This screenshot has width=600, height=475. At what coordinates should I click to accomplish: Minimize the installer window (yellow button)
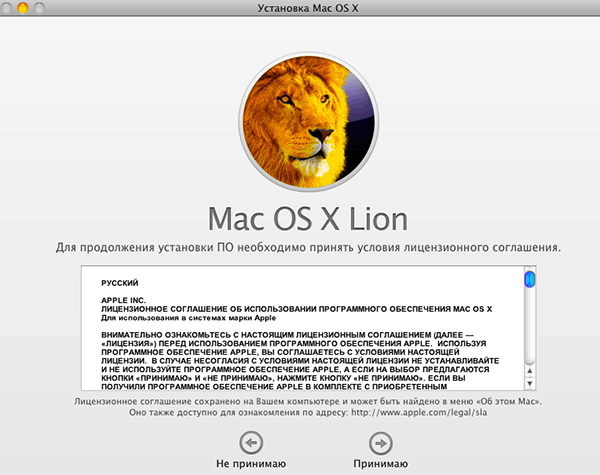(23, 8)
